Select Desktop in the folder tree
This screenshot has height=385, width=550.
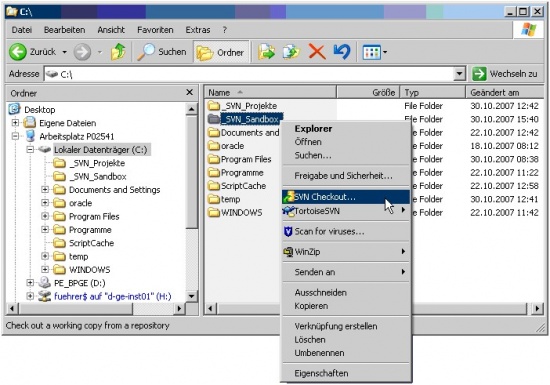click(x=39, y=110)
